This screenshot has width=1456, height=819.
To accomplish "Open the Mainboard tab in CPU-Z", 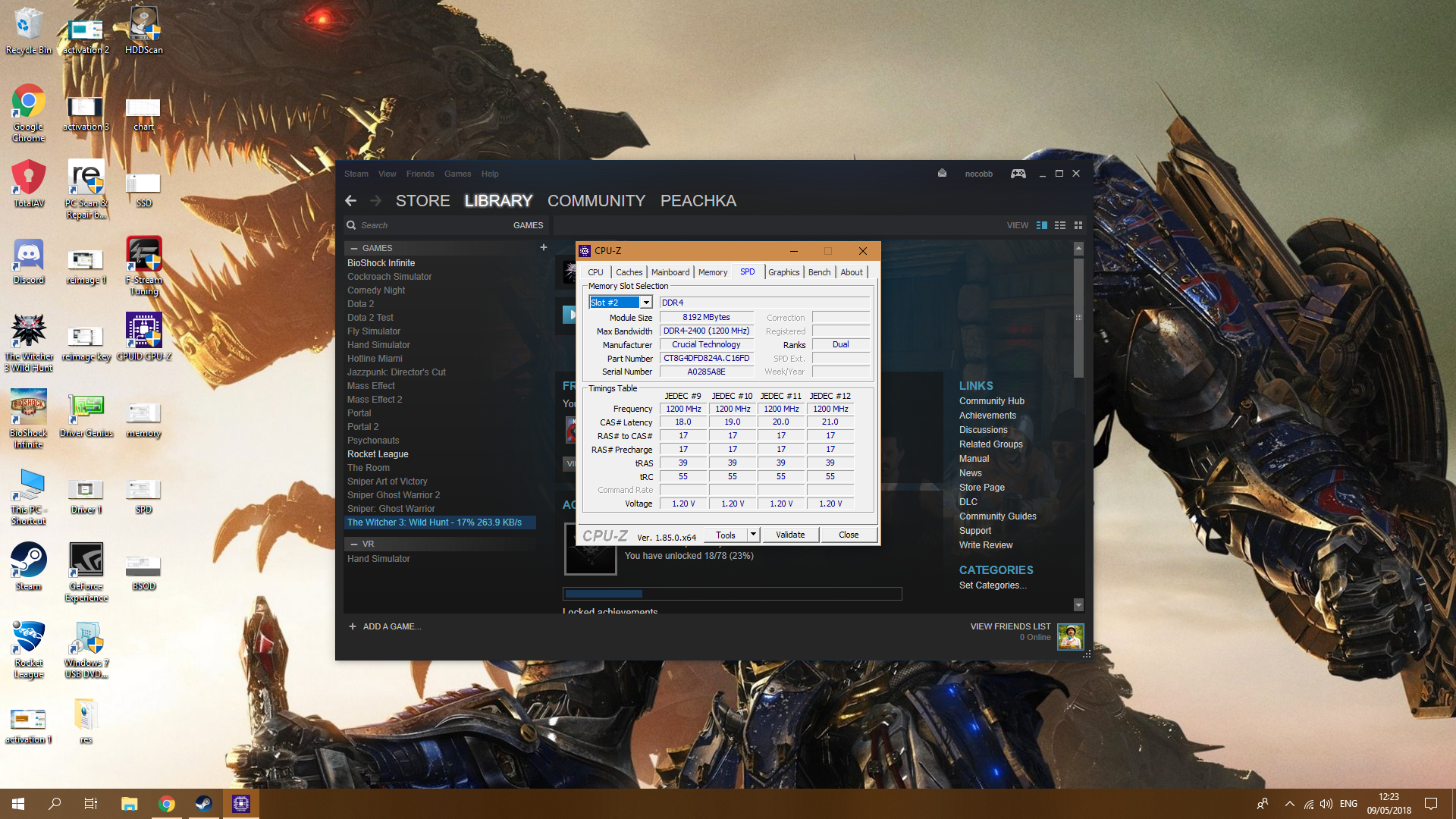I will click(x=670, y=272).
